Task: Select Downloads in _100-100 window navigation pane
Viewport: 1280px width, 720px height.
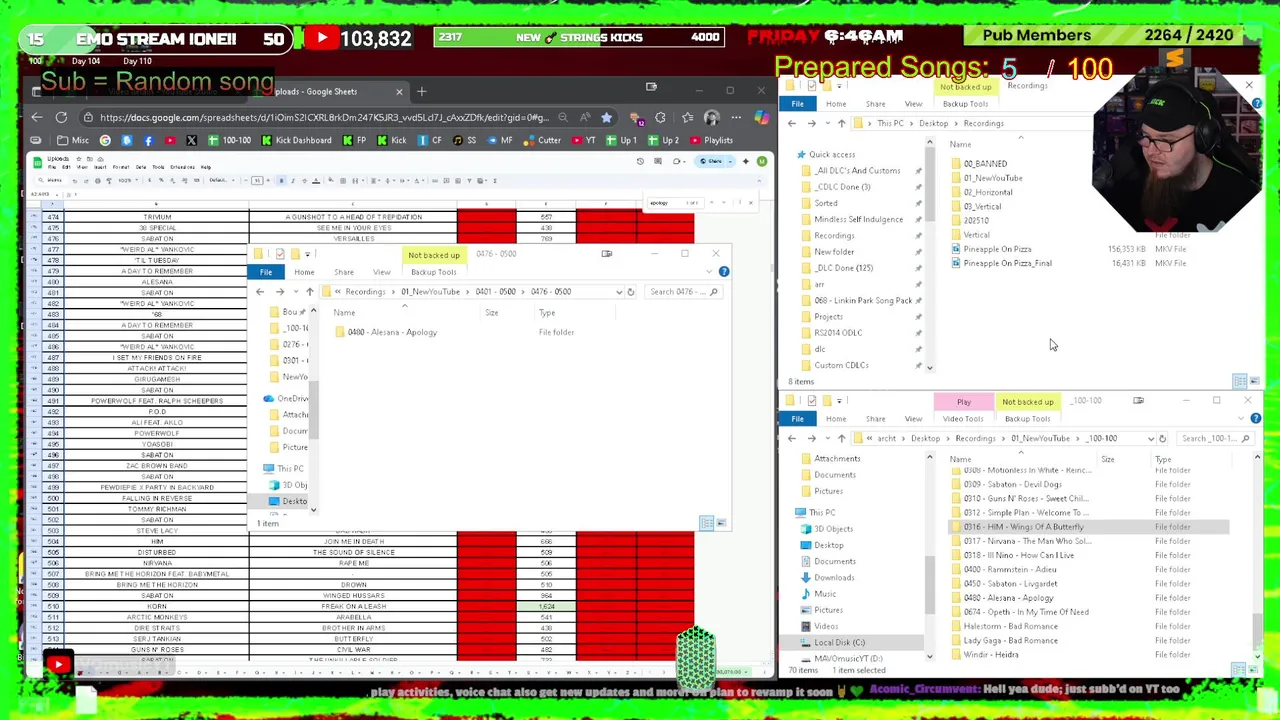Action: click(834, 577)
